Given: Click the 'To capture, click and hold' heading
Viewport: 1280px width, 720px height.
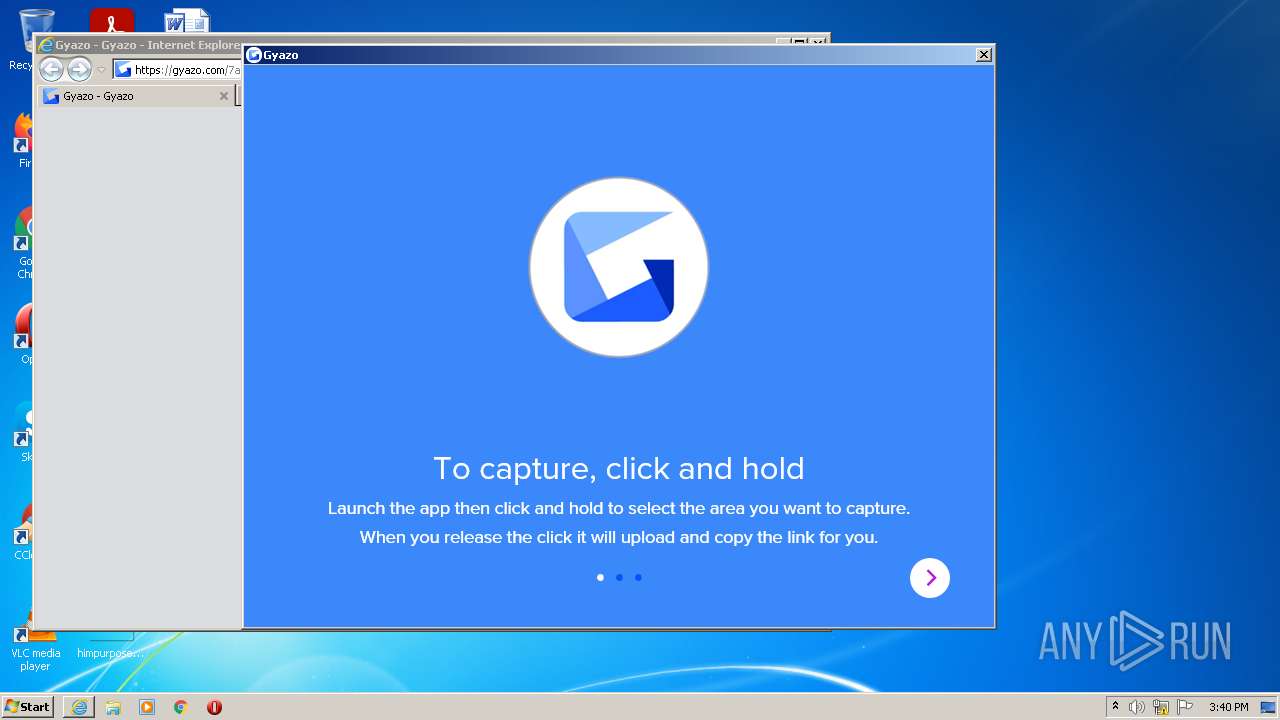Looking at the screenshot, I should [x=619, y=468].
